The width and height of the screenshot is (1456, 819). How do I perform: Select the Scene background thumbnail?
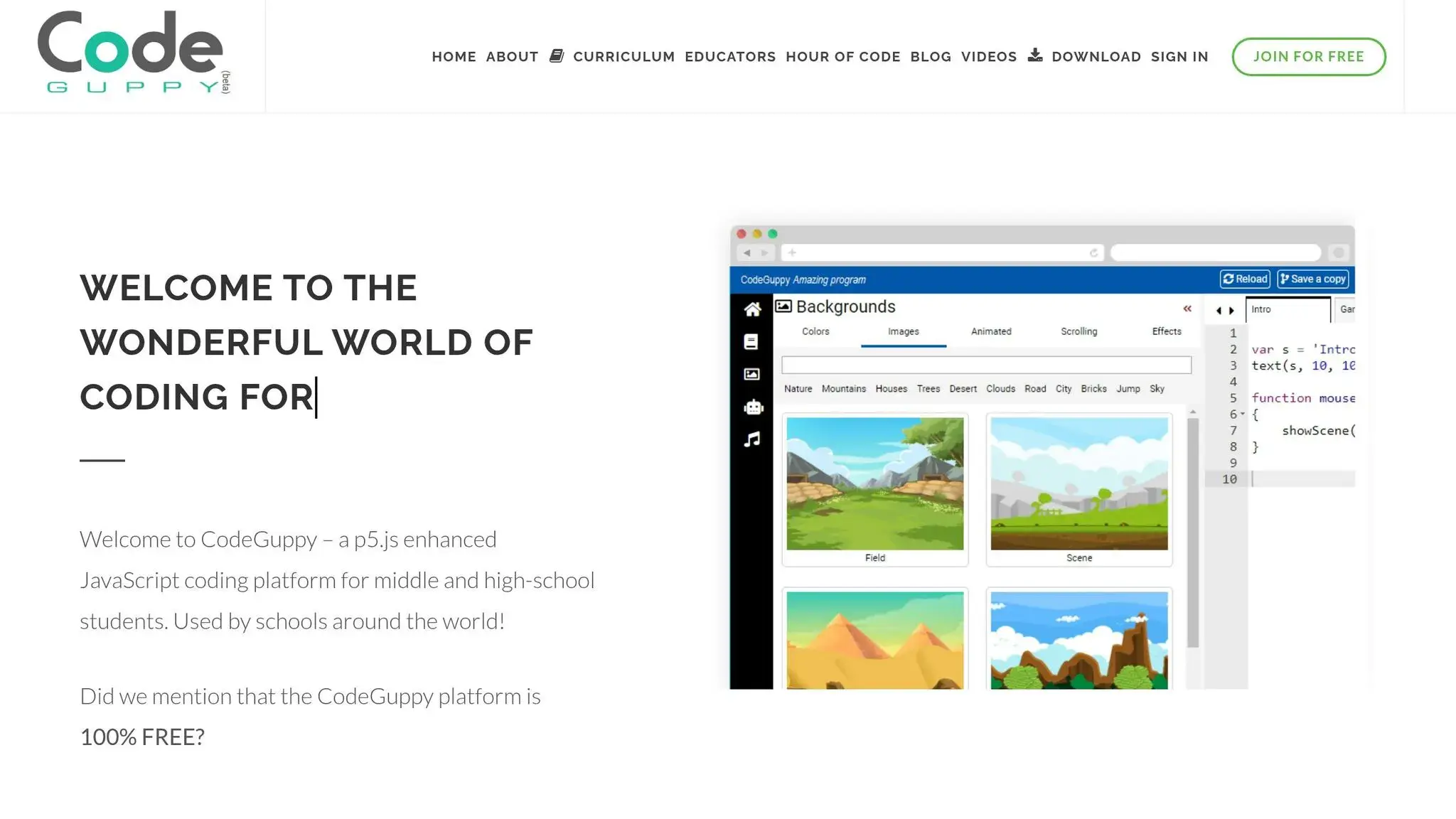[x=1078, y=490]
